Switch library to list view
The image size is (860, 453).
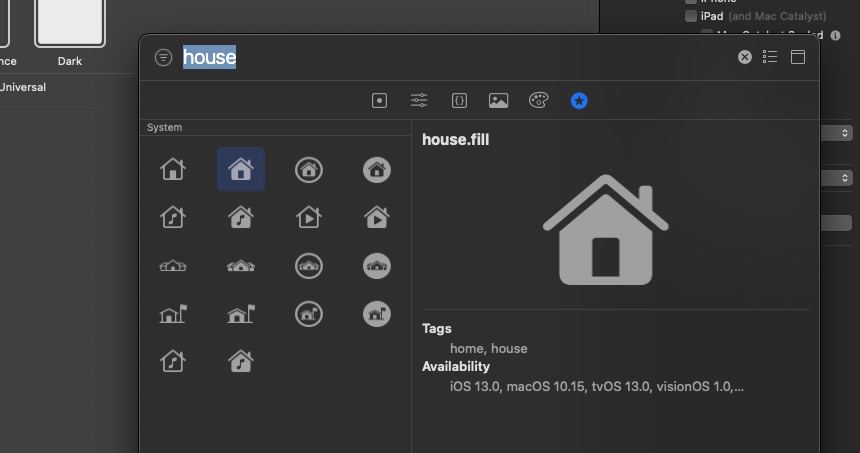tap(770, 57)
